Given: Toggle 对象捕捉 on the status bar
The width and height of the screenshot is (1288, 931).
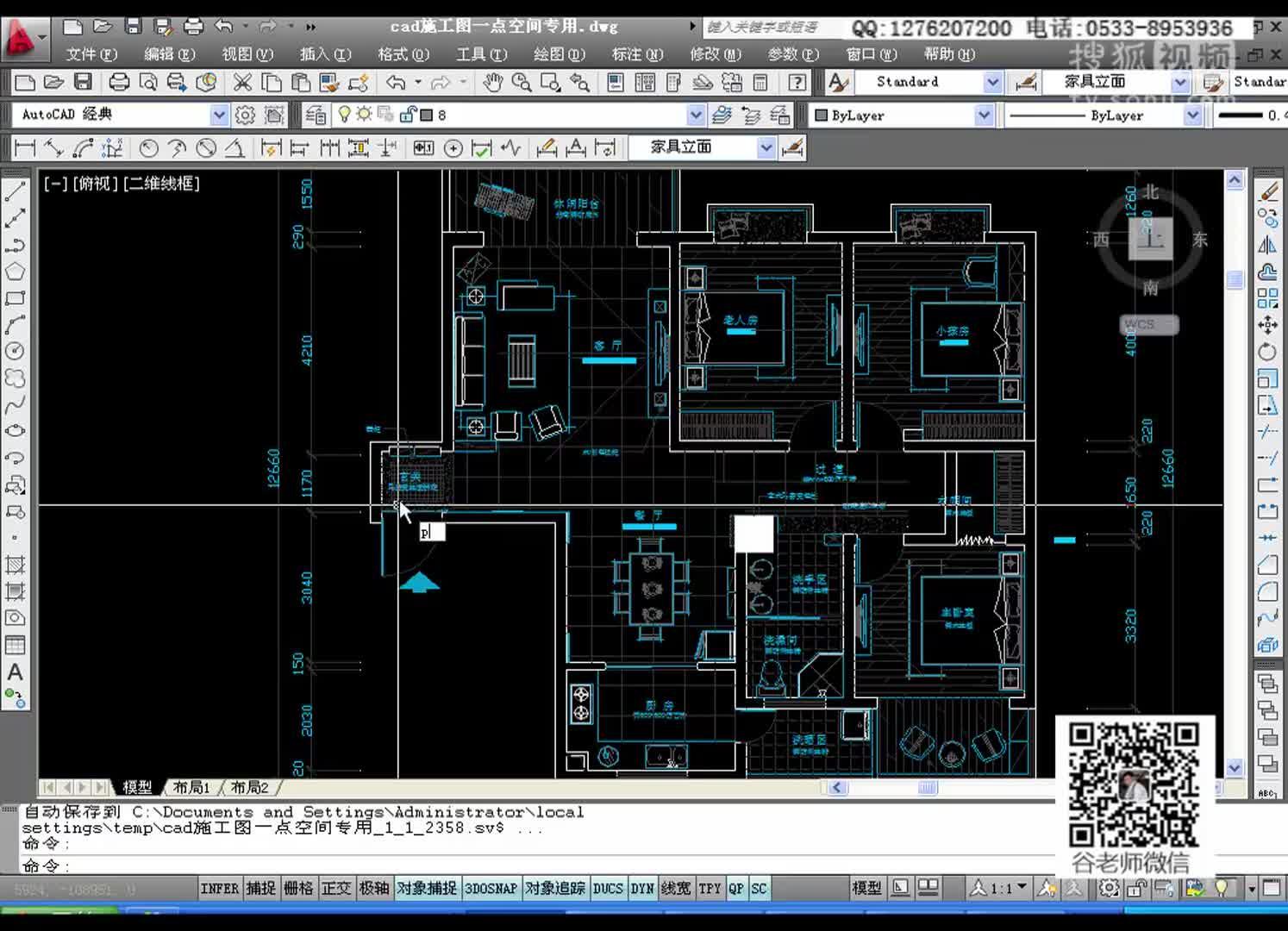Looking at the screenshot, I should pyautogui.click(x=427, y=888).
